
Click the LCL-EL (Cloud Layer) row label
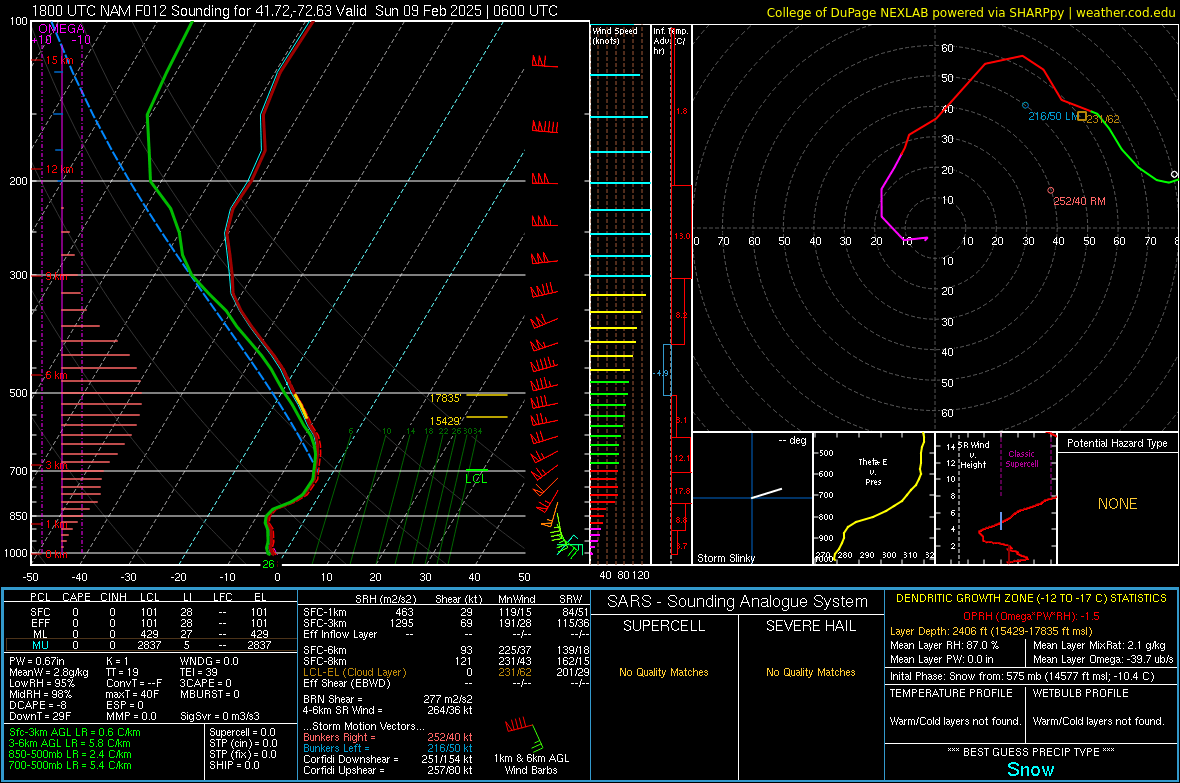(354, 672)
